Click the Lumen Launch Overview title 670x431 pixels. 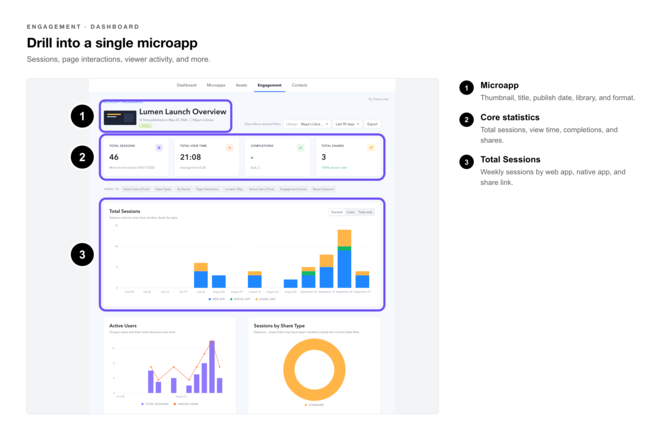tap(182, 111)
